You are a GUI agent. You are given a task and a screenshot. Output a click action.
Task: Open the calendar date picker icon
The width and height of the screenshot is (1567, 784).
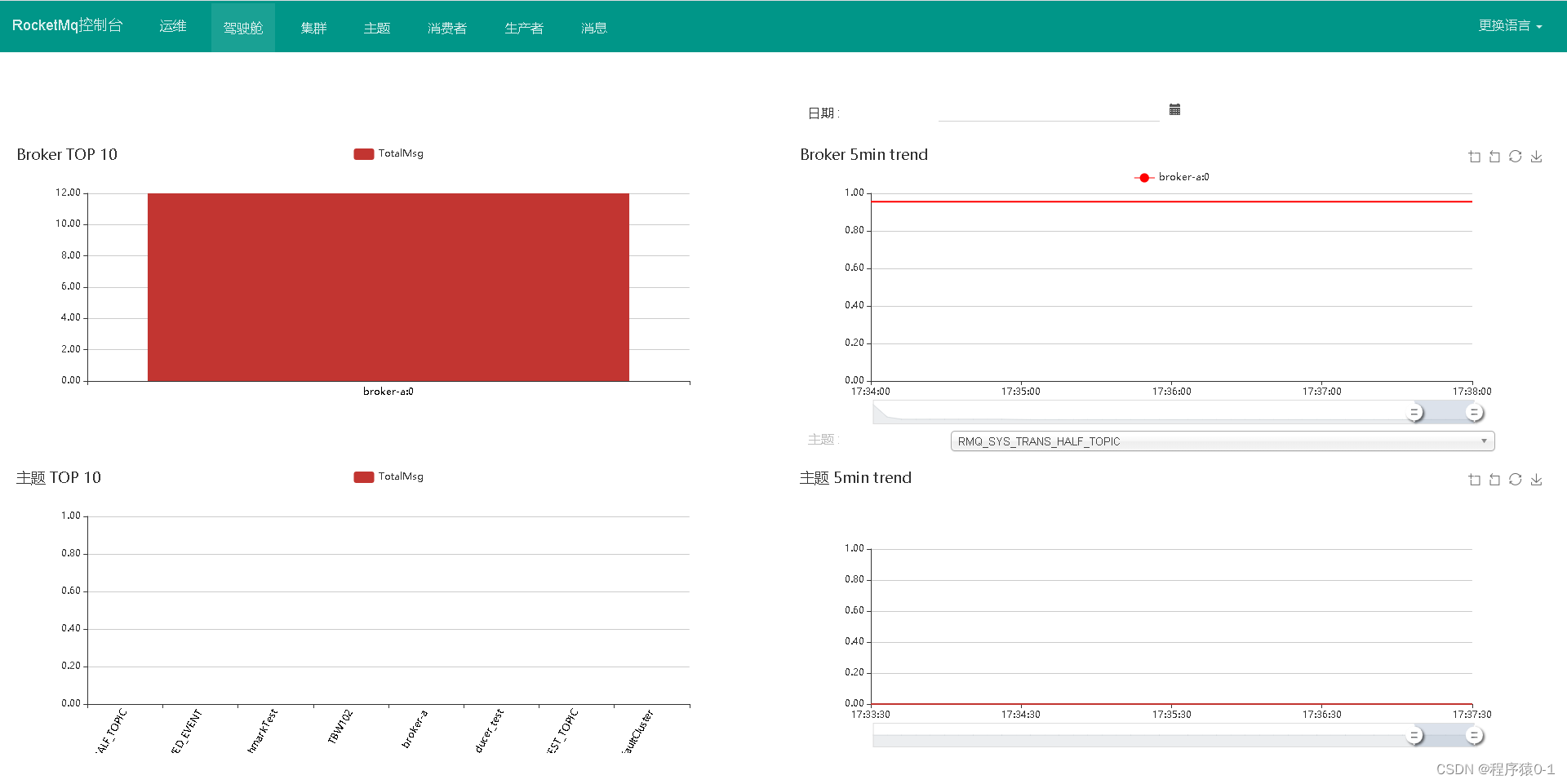(x=1174, y=109)
